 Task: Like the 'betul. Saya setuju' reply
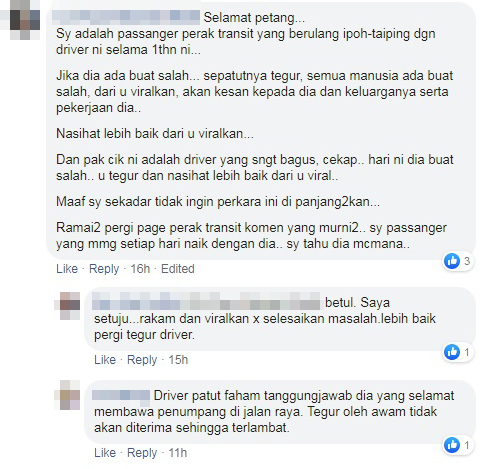105,360
